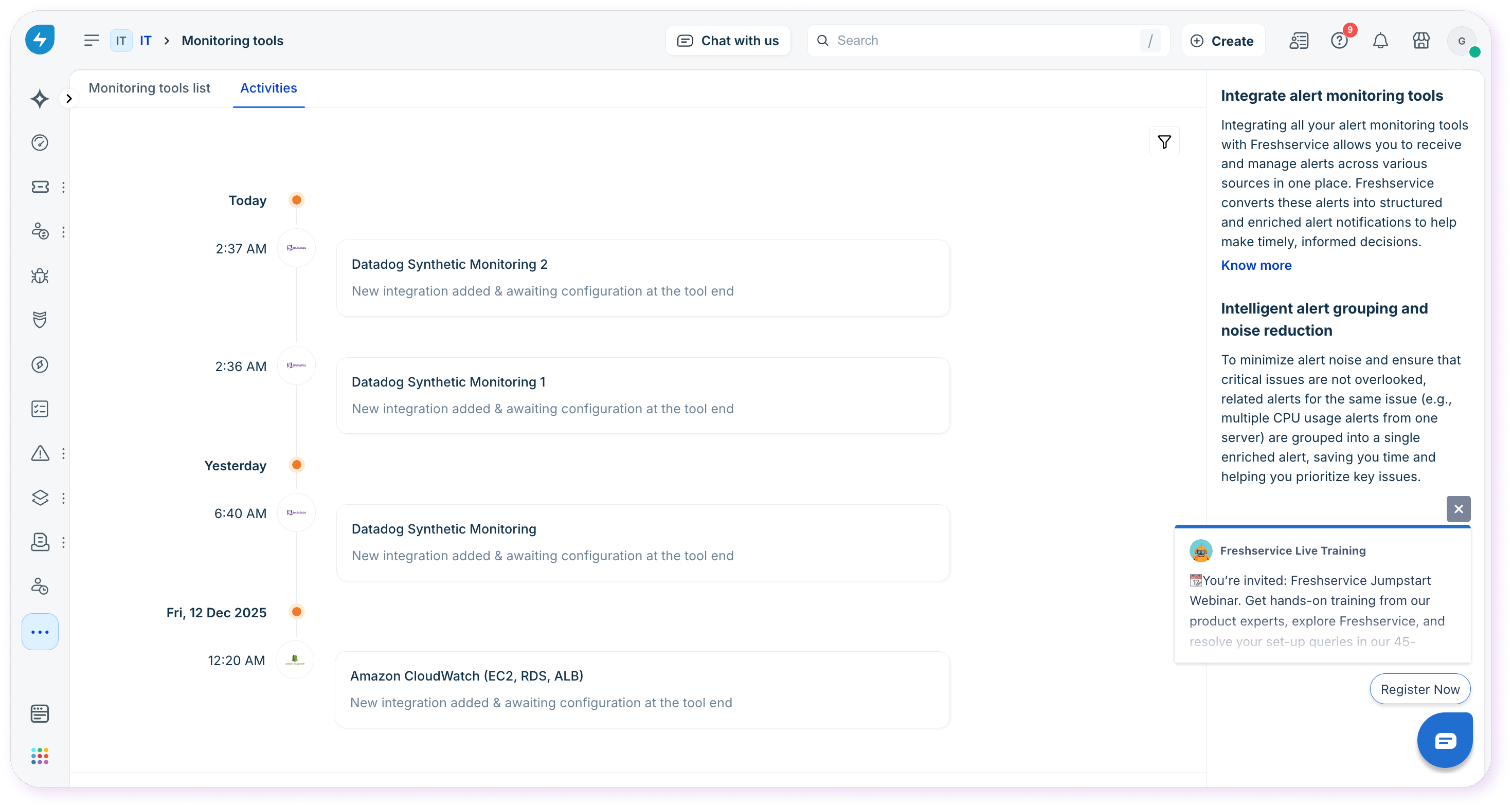Open the activities filter icon
The height and width of the screenshot is (808, 1512).
coord(1164,141)
